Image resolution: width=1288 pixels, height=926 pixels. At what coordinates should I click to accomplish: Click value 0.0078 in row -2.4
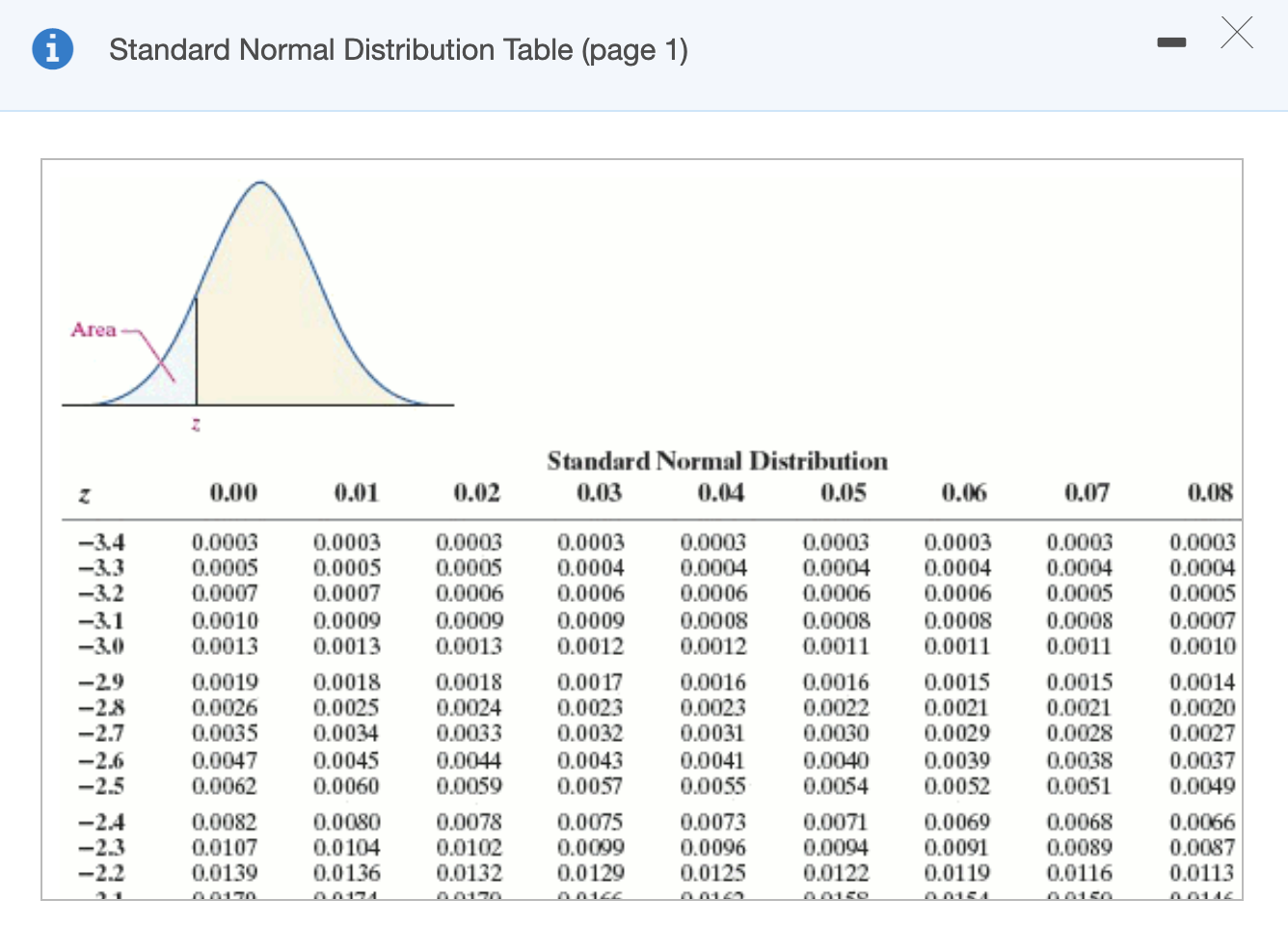coord(470,822)
